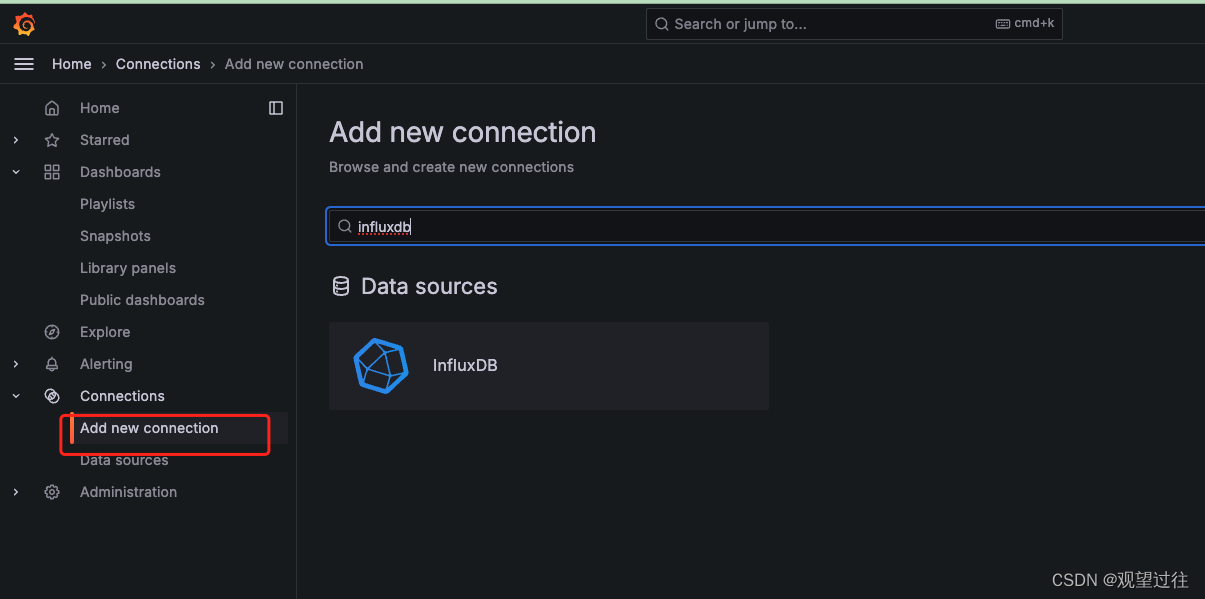The image size is (1205, 599).
Task: Click the magnifier icon in connection search field
Action: (x=345, y=226)
